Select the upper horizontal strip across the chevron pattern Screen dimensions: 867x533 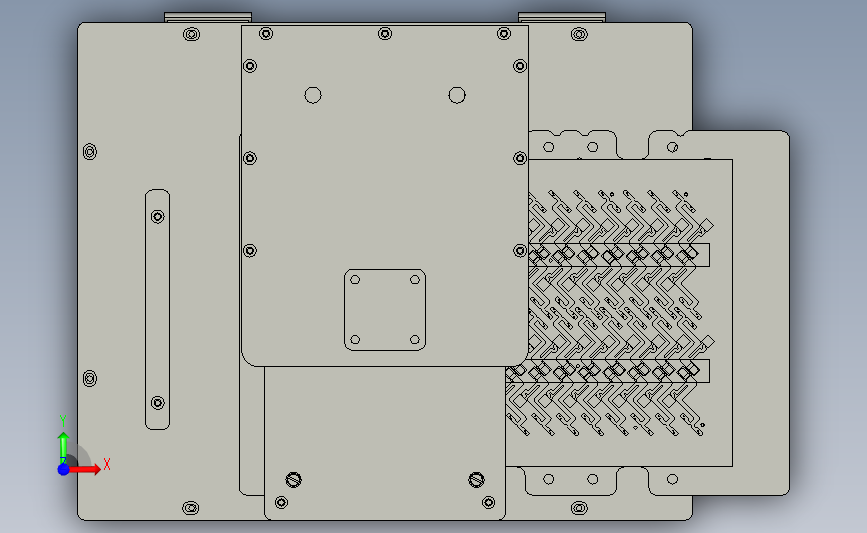[x=619, y=255]
